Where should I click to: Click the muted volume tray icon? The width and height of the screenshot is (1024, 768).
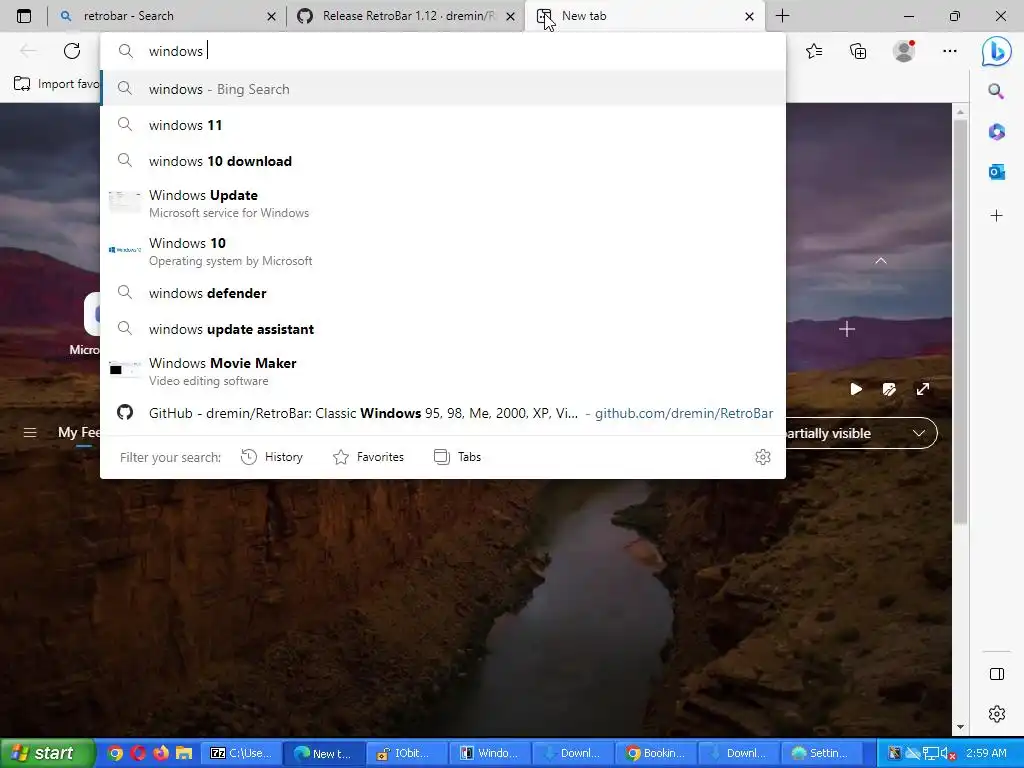948,754
